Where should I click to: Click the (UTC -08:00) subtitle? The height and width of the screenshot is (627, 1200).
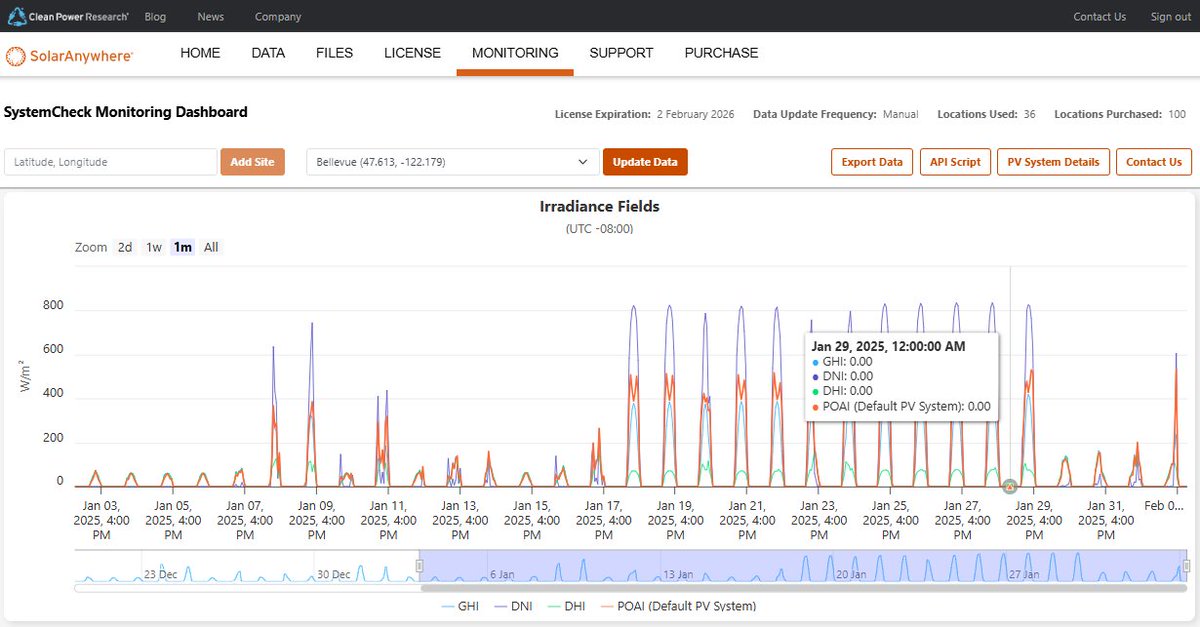coord(600,229)
